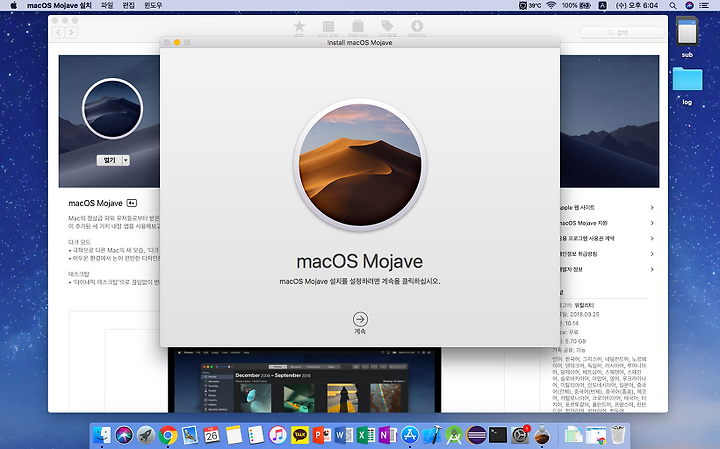Go back in the App Store window

[58, 32]
